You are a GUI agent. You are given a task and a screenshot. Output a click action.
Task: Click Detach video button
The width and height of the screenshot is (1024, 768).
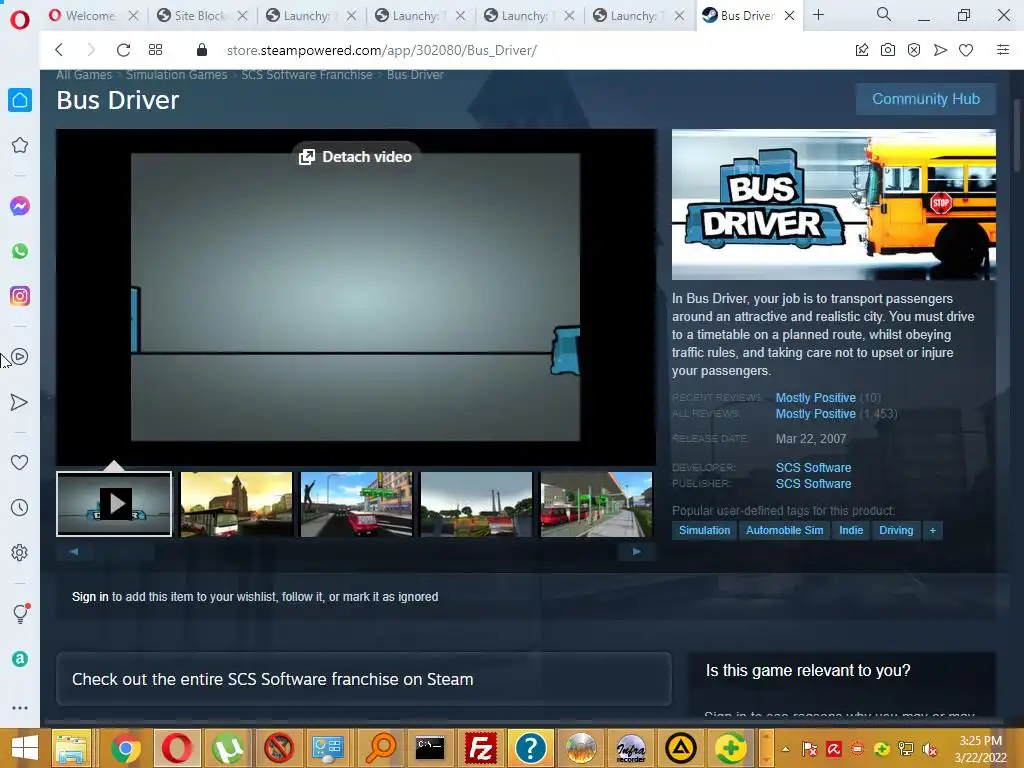coord(355,157)
